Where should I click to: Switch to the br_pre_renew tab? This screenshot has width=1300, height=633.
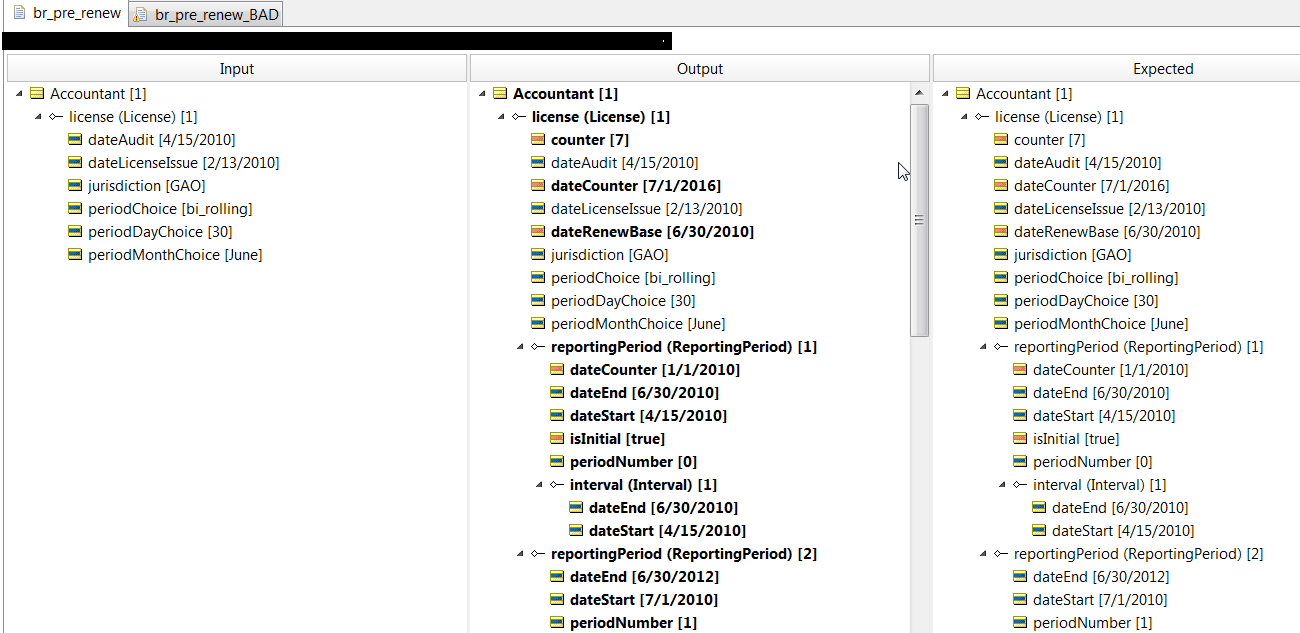65,13
